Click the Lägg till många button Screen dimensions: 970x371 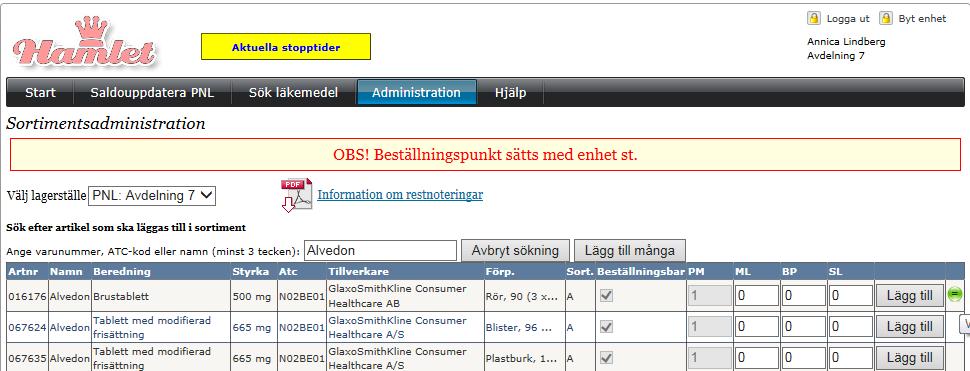[x=629, y=251]
